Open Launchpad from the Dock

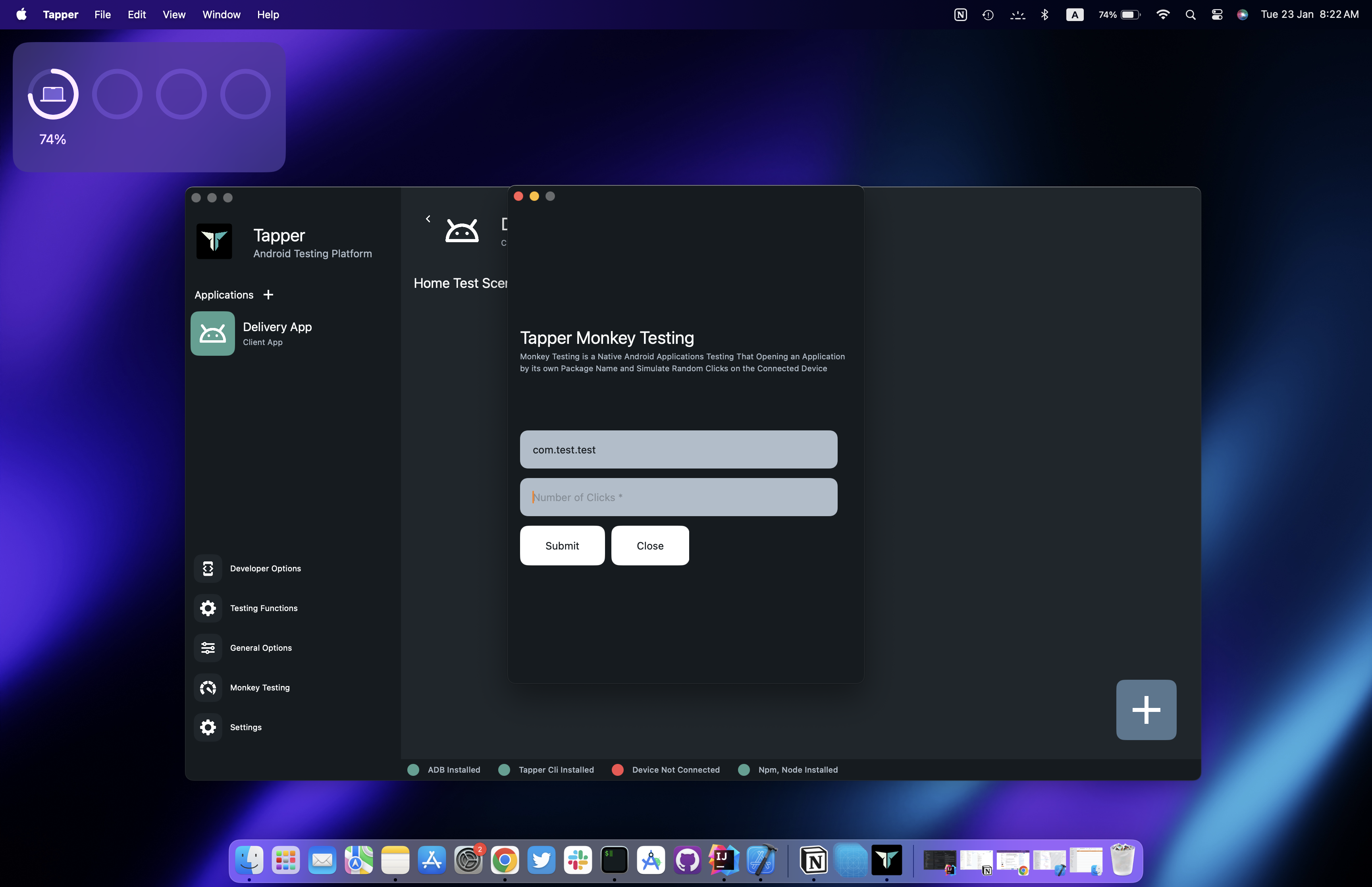coord(285,860)
